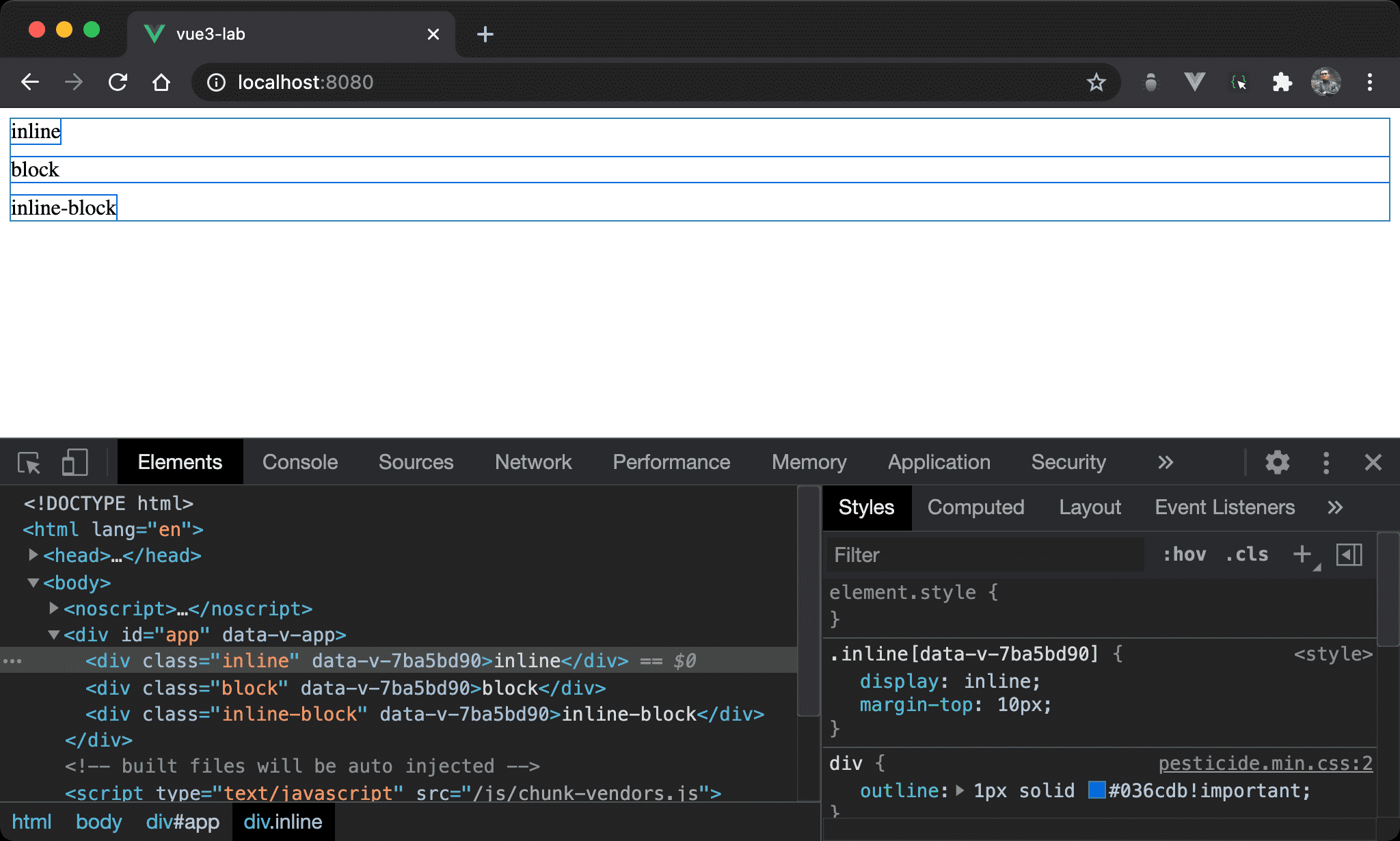Expand the head element in DOM tree

(37, 556)
